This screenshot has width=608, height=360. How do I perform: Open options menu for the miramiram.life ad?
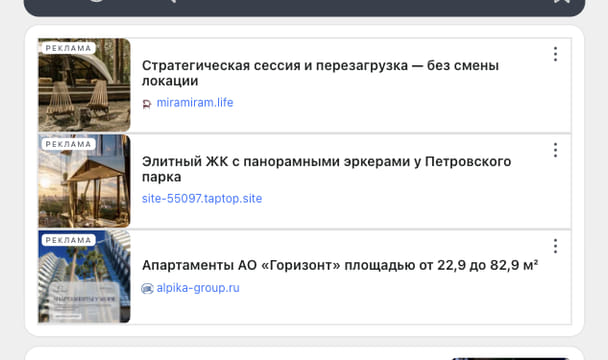click(555, 54)
